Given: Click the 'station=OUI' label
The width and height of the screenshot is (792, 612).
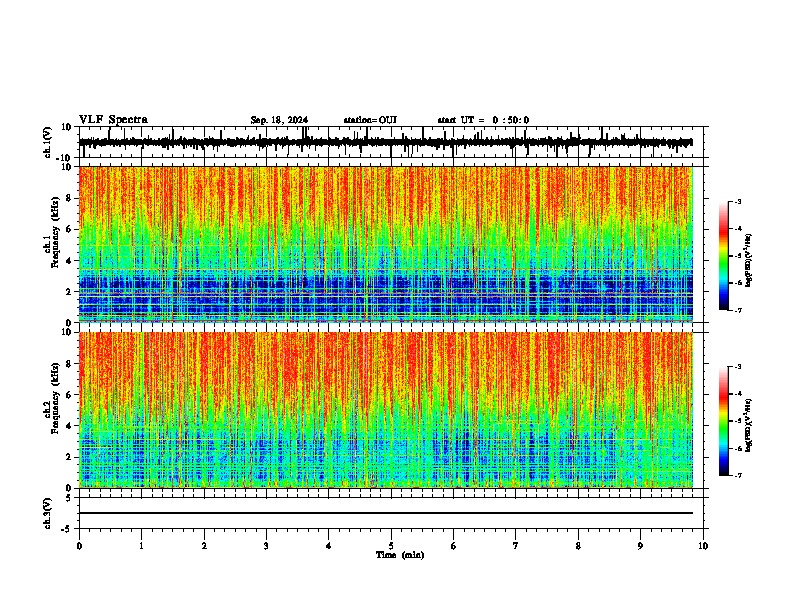Looking at the screenshot, I should pyautogui.click(x=370, y=120).
